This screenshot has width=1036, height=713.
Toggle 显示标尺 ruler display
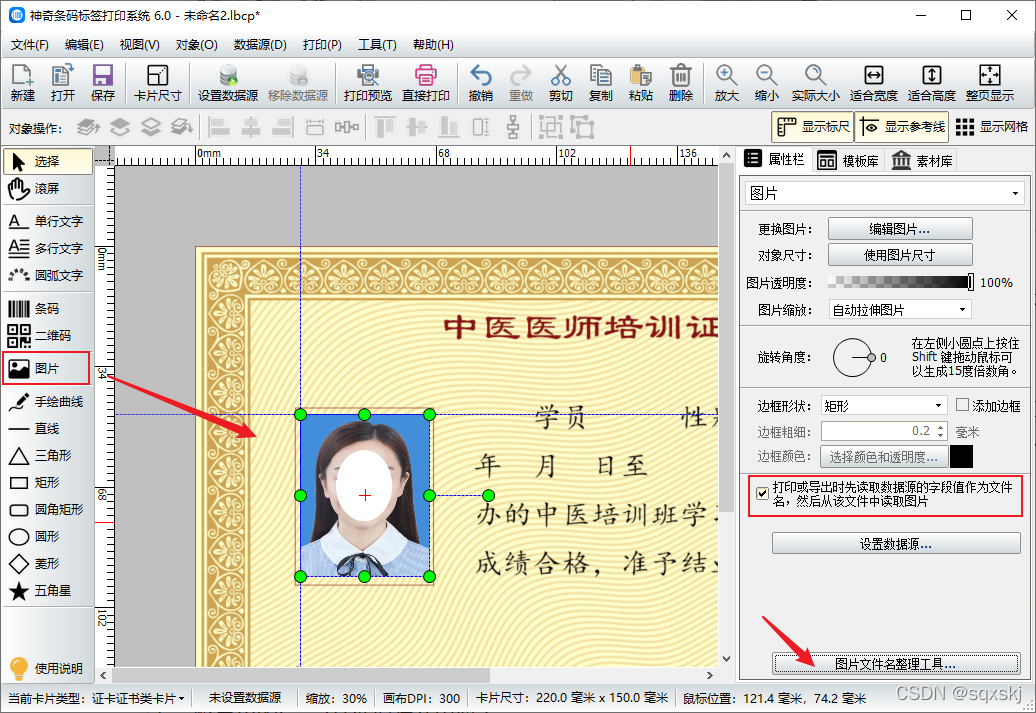813,127
